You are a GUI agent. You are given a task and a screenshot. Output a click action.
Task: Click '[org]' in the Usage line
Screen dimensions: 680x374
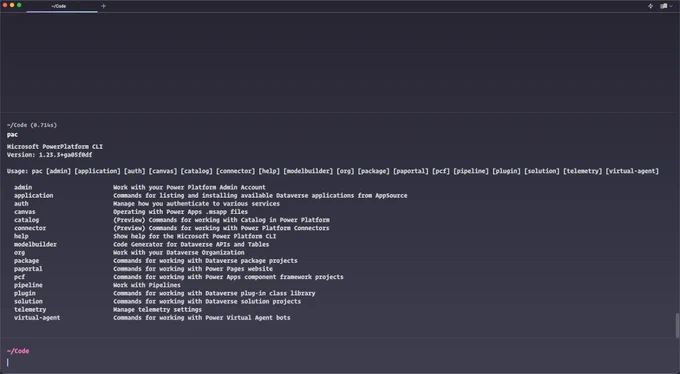tap(345, 171)
